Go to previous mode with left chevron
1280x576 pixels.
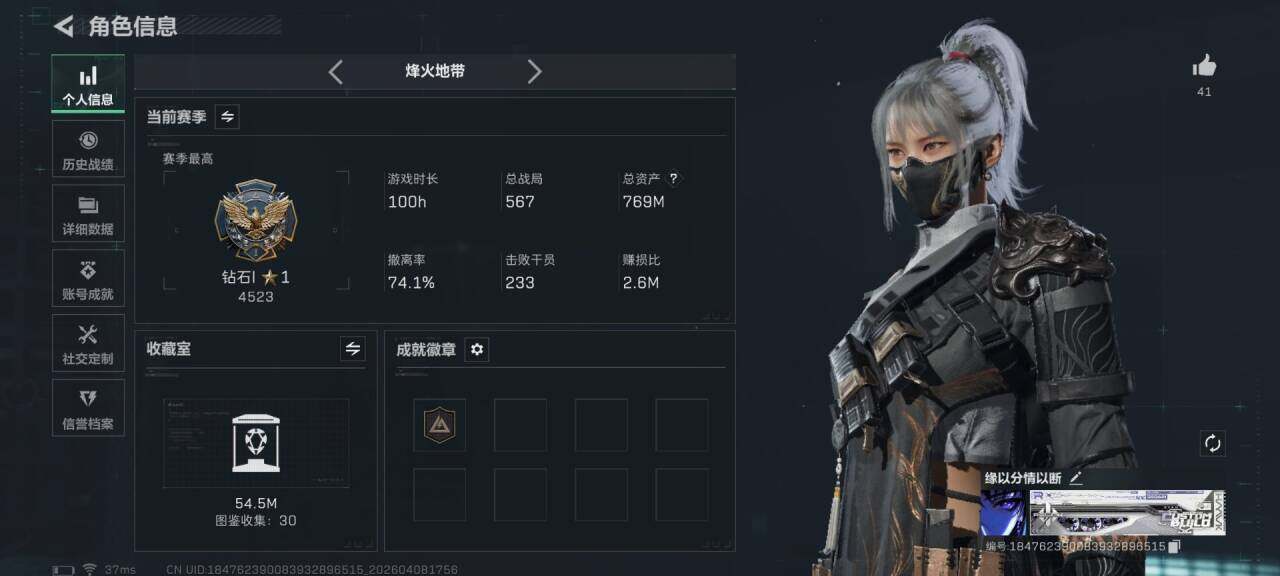point(336,71)
